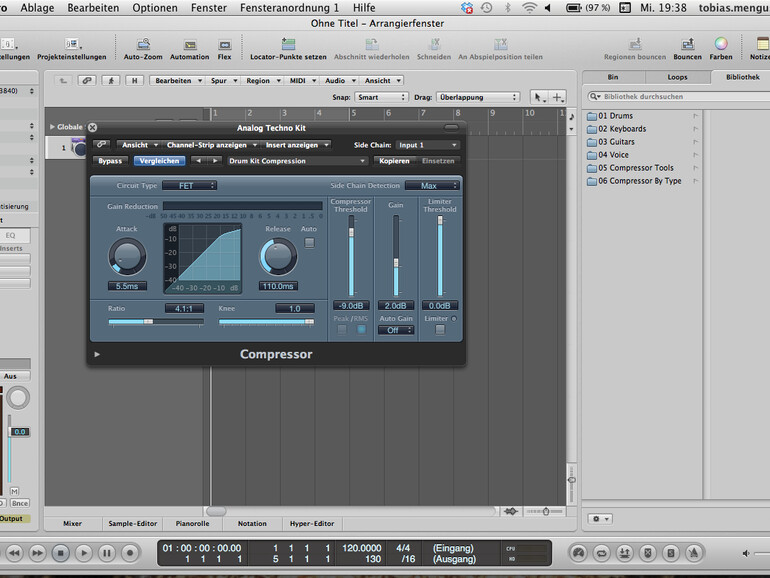Toggle the compressor Bypass button
Viewport: 770px width, 578px height.
tap(110, 161)
